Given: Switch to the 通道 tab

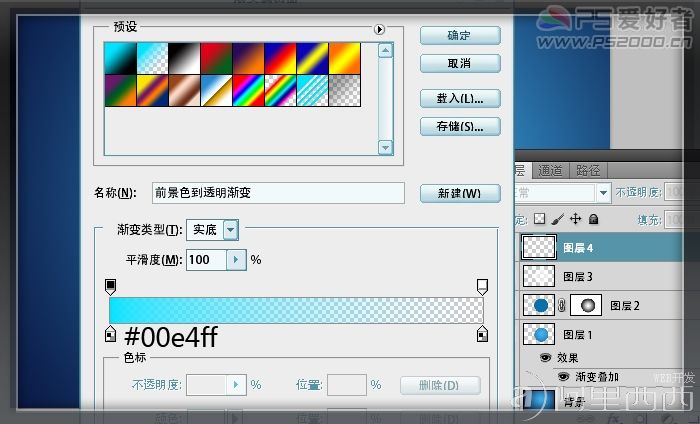Looking at the screenshot, I should click(x=550, y=170).
